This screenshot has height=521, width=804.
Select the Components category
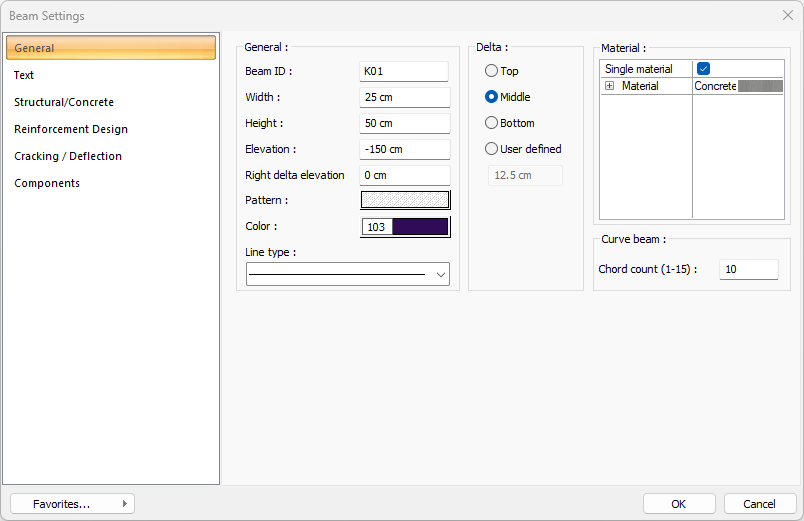coord(47,183)
